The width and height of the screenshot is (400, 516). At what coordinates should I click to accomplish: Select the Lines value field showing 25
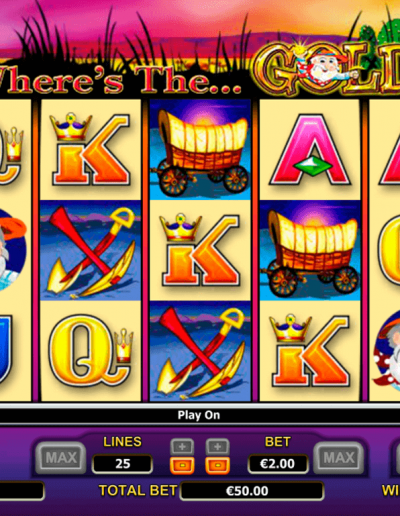pyautogui.click(x=122, y=464)
